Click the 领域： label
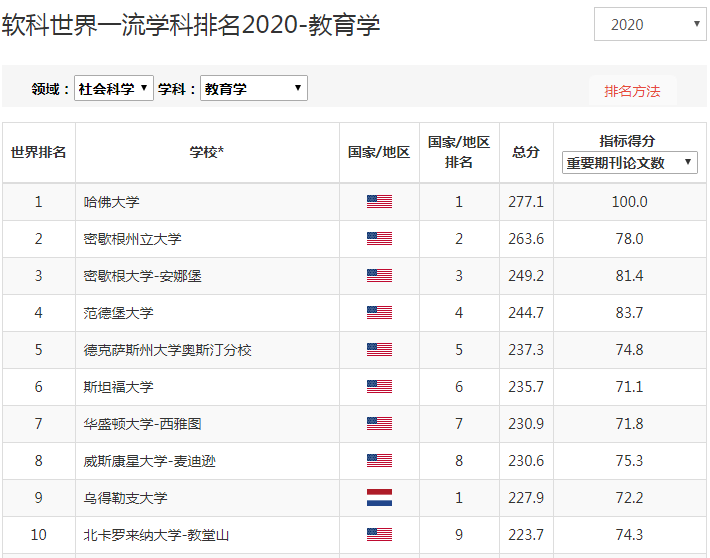 51,89
